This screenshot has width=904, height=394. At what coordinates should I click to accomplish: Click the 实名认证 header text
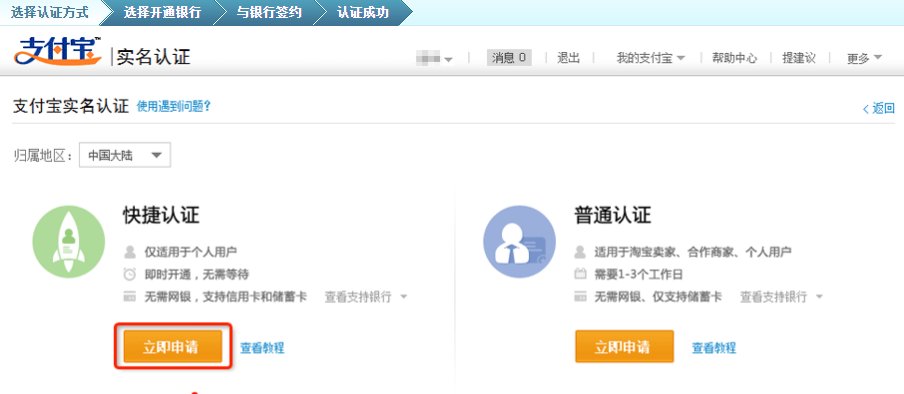pyautogui.click(x=153, y=57)
